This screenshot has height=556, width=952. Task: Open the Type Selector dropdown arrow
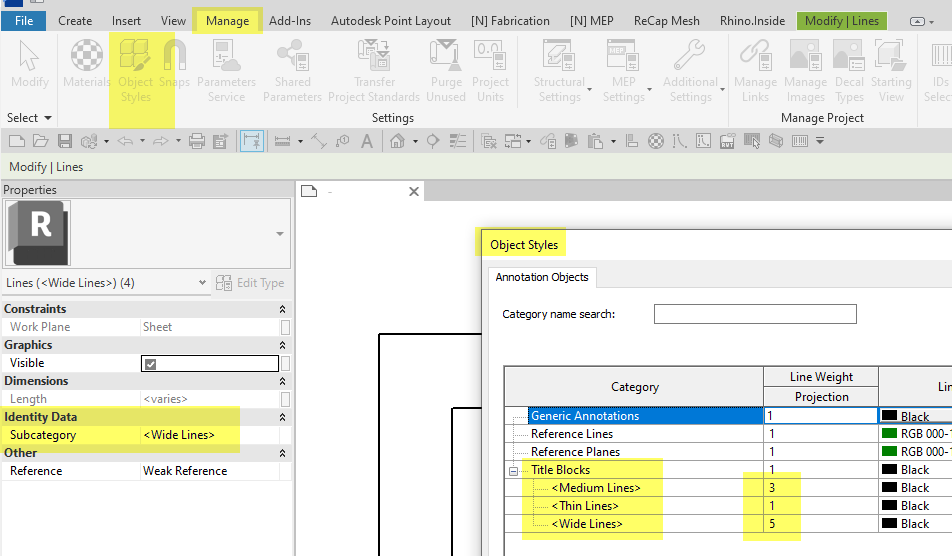[x=280, y=234]
